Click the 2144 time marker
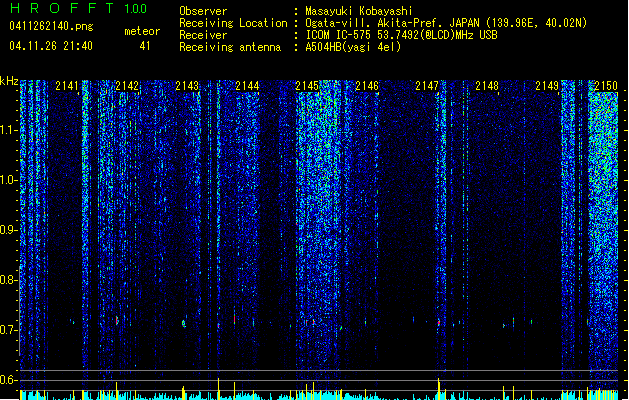The image size is (629, 400). (247, 86)
